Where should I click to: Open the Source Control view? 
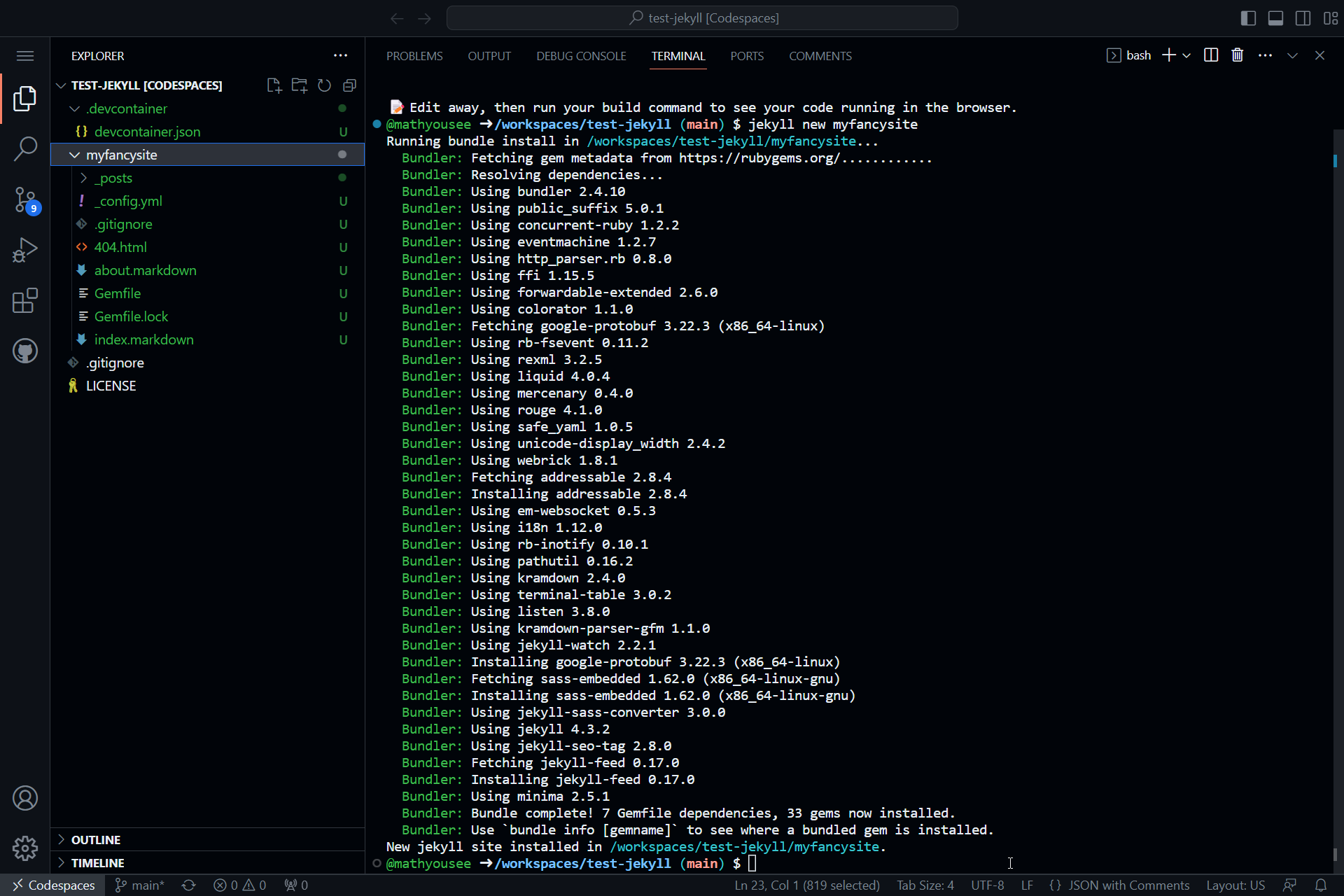(x=25, y=199)
